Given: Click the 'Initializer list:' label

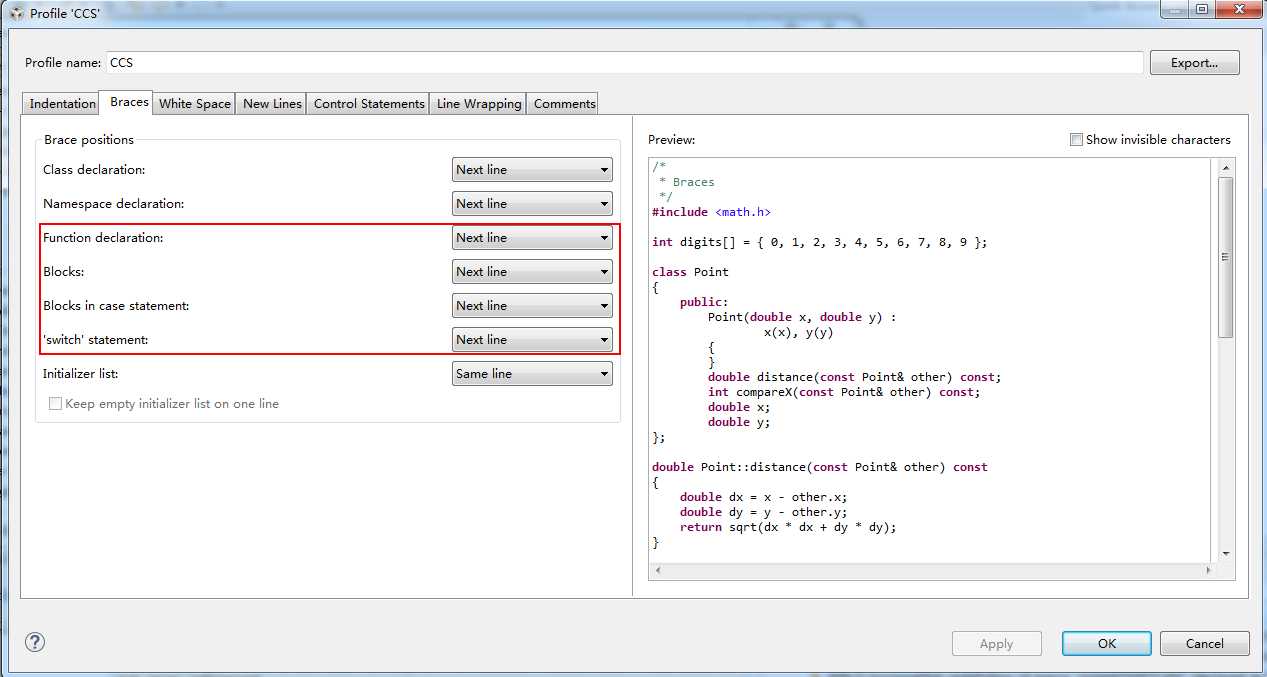Looking at the screenshot, I should click(x=80, y=374).
